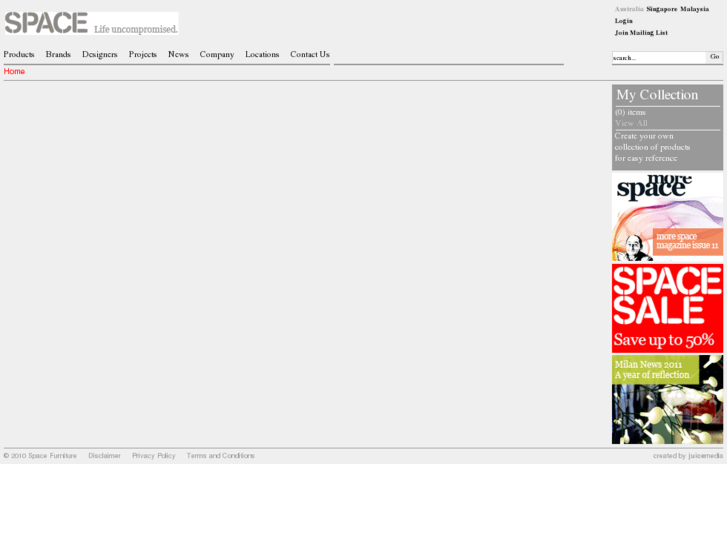Switch to the Singapore site
Screen dimensions: 727x545
[x=662, y=9]
